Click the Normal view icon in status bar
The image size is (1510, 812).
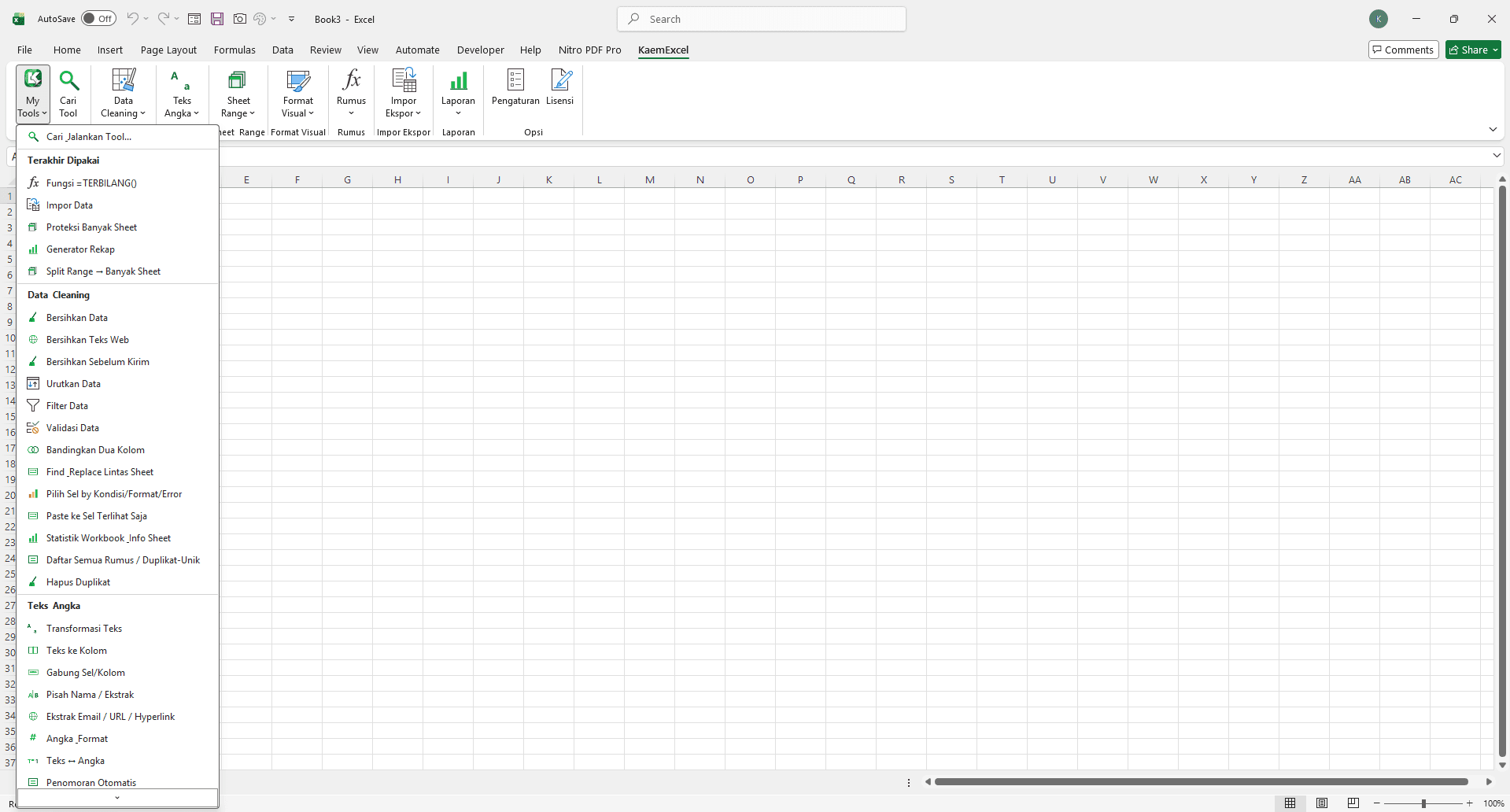click(1290, 803)
